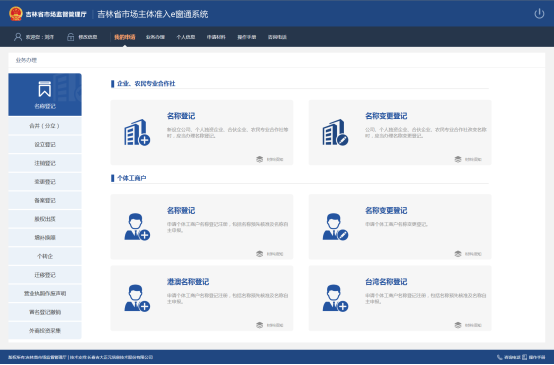Click 企业、农民专业合作社 section heading

146,84
